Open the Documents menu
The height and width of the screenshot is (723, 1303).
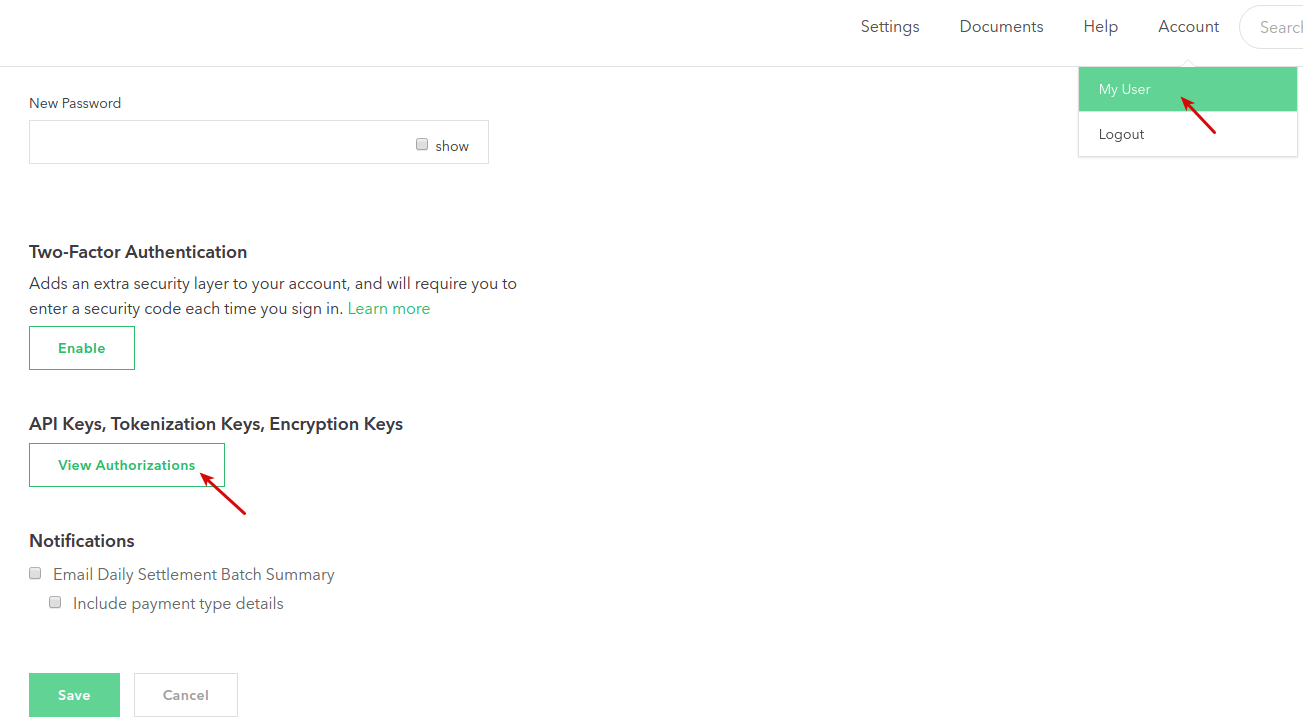pos(1001,27)
